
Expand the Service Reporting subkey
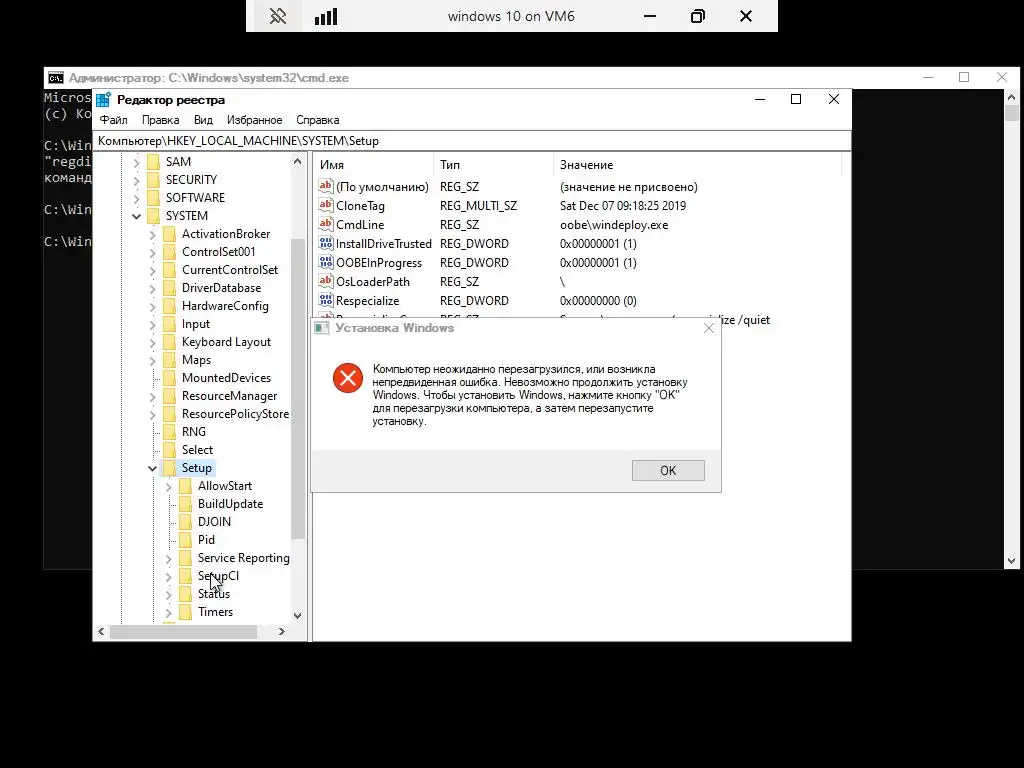[169, 558]
